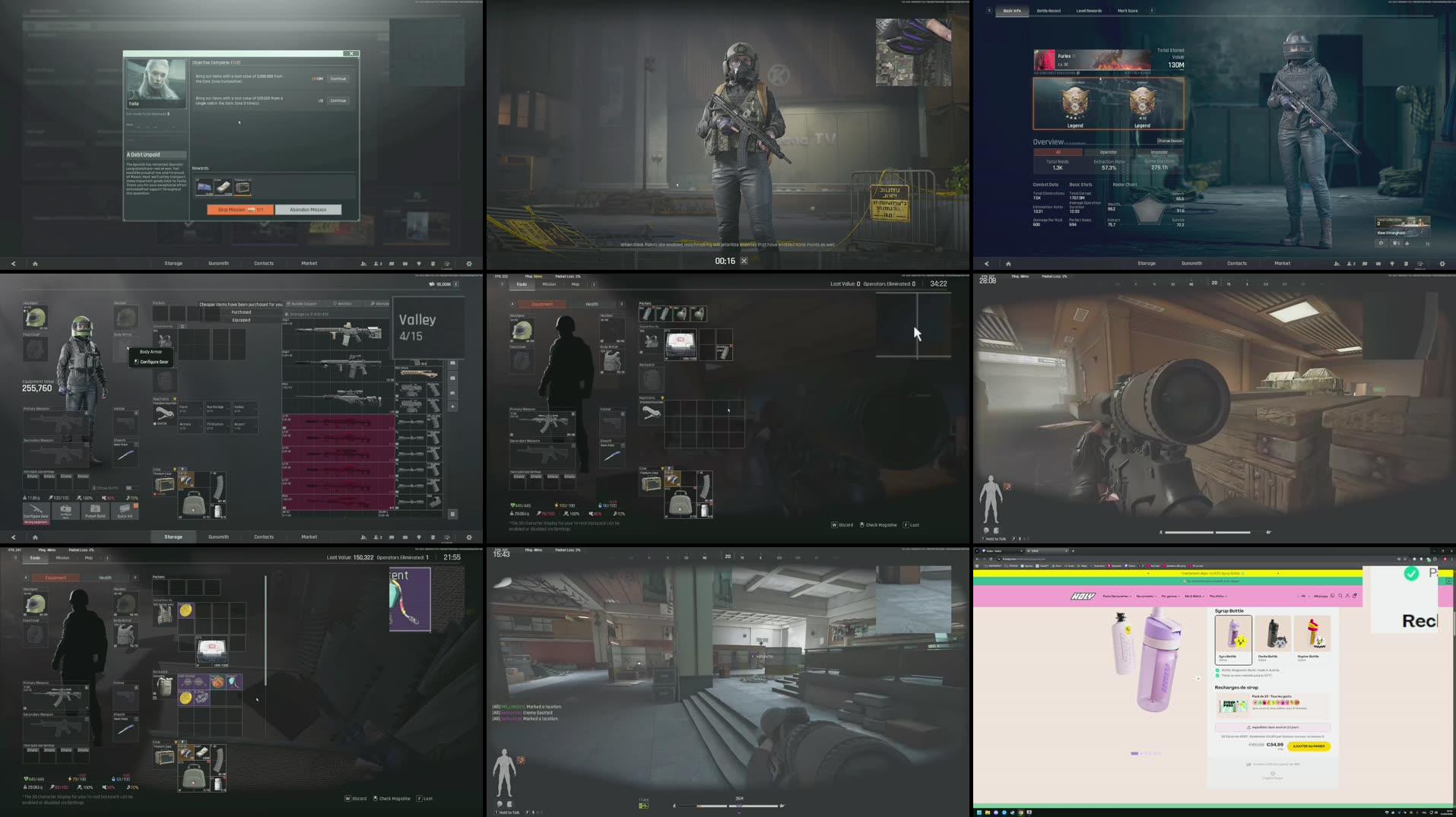Expand the Par gamme menu on HOLY site
Image resolution: width=1456 pixels, height=817 pixels.
(x=1170, y=597)
